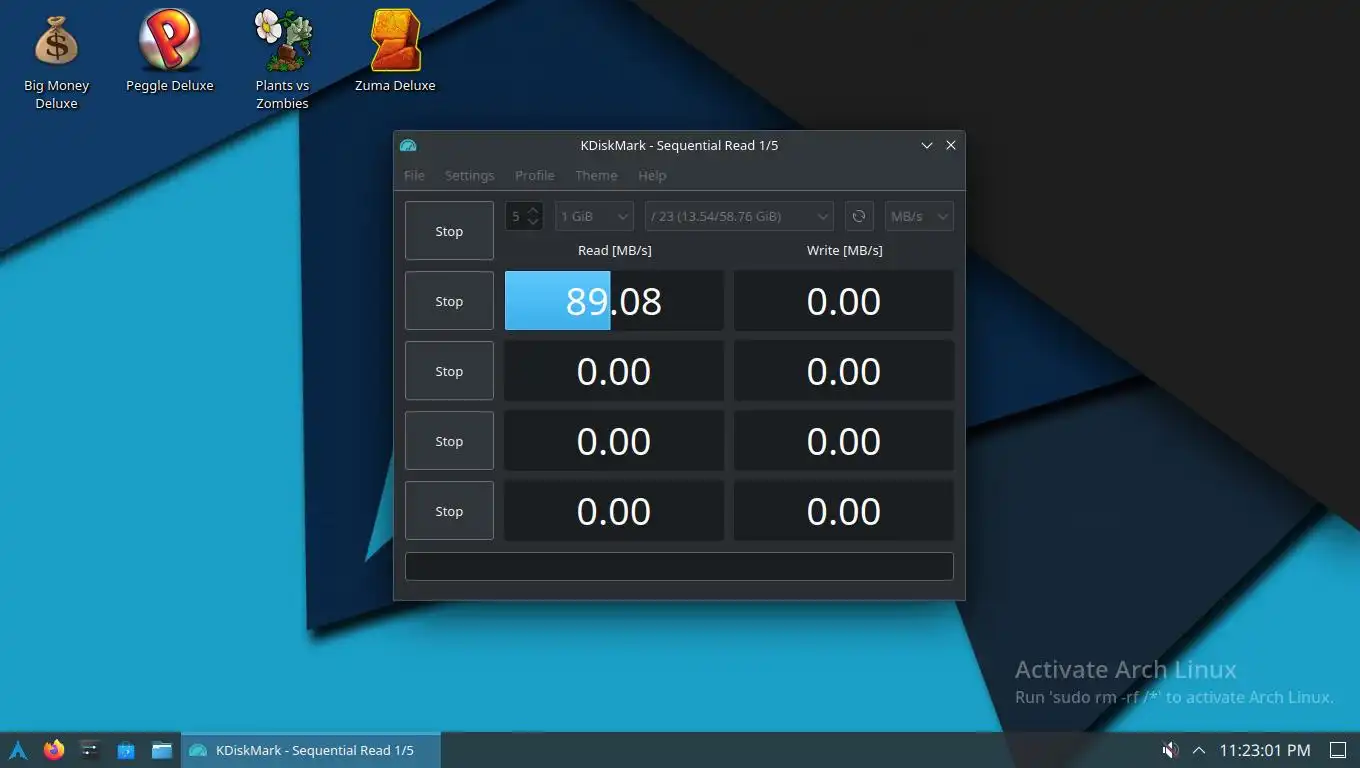Open System Settings sliders icon in taskbar
Screen dimensions: 1360x768
pos(90,750)
